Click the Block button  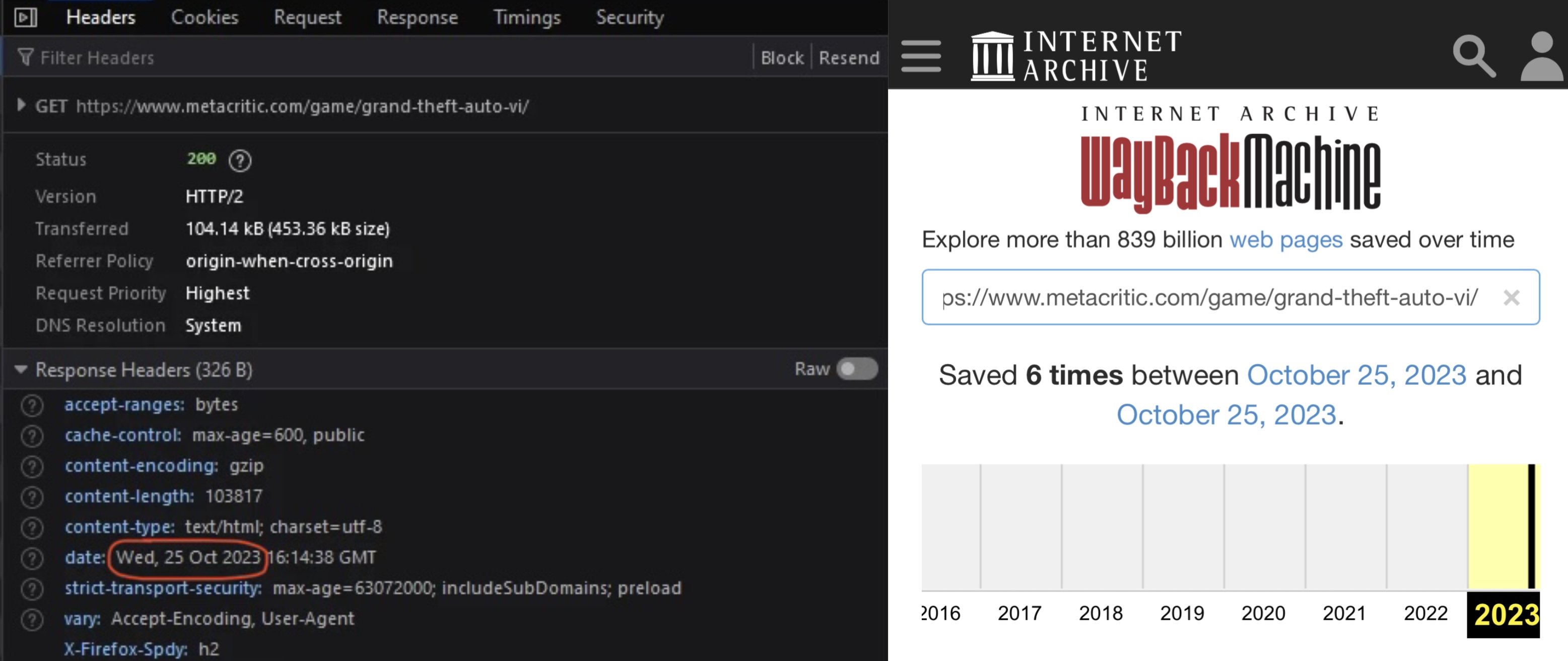pyautogui.click(x=782, y=58)
